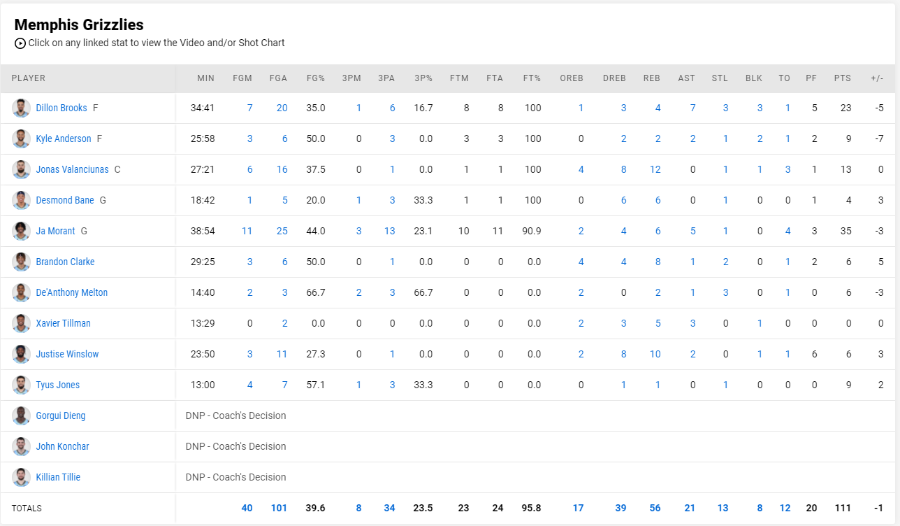Screen dimensions: 900x526
Task: View Jonas Valanciunas' 12 rebounds
Action: pos(655,169)
